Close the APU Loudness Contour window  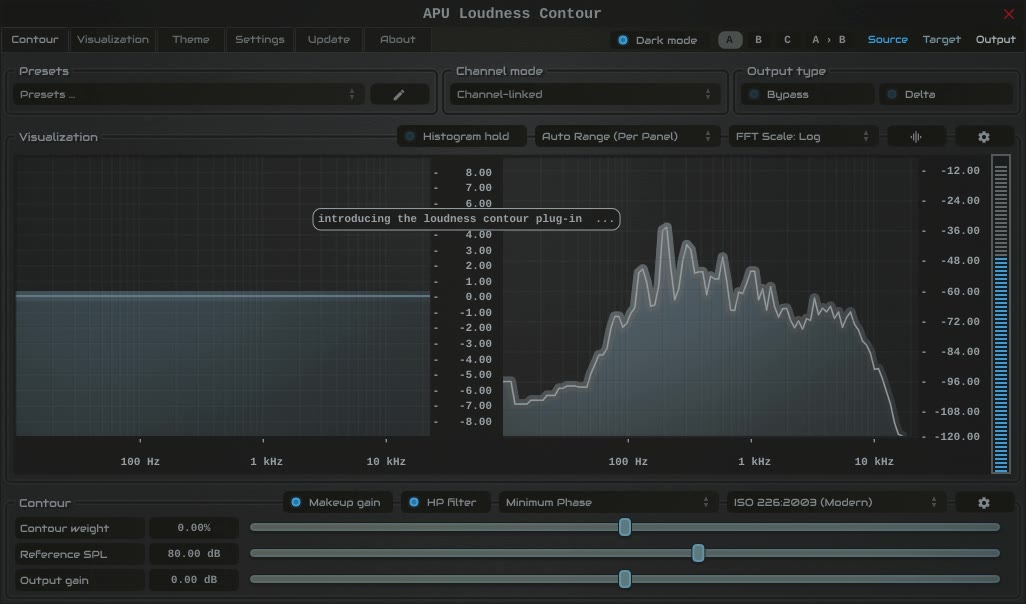pos(1008,14)
